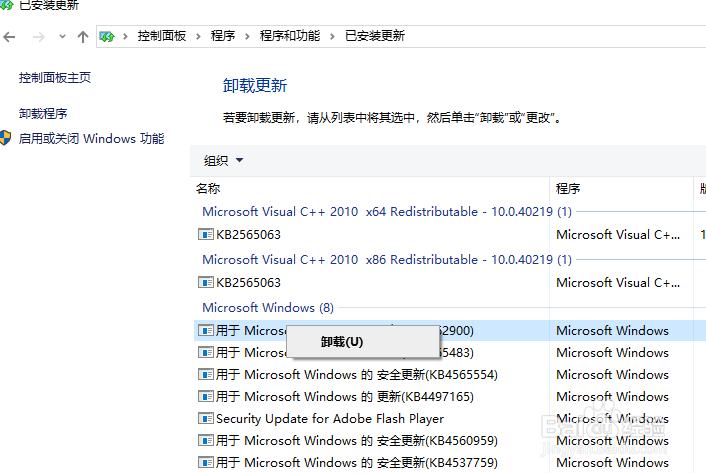
Task: Click the 已安装更新 window title icon
Action: 6,5
